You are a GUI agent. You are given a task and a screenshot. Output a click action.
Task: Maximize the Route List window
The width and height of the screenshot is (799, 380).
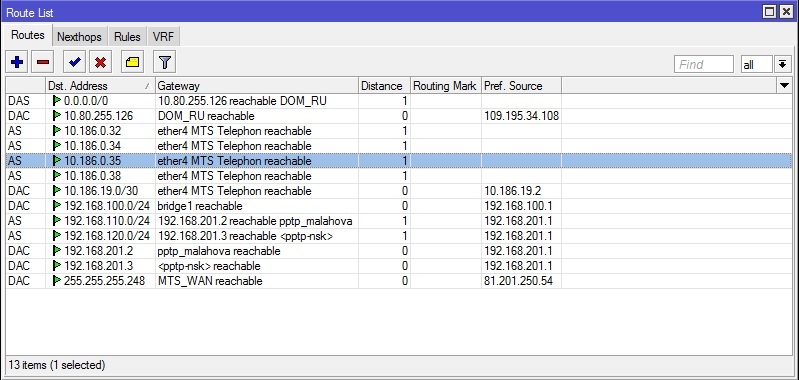point(770,12)
